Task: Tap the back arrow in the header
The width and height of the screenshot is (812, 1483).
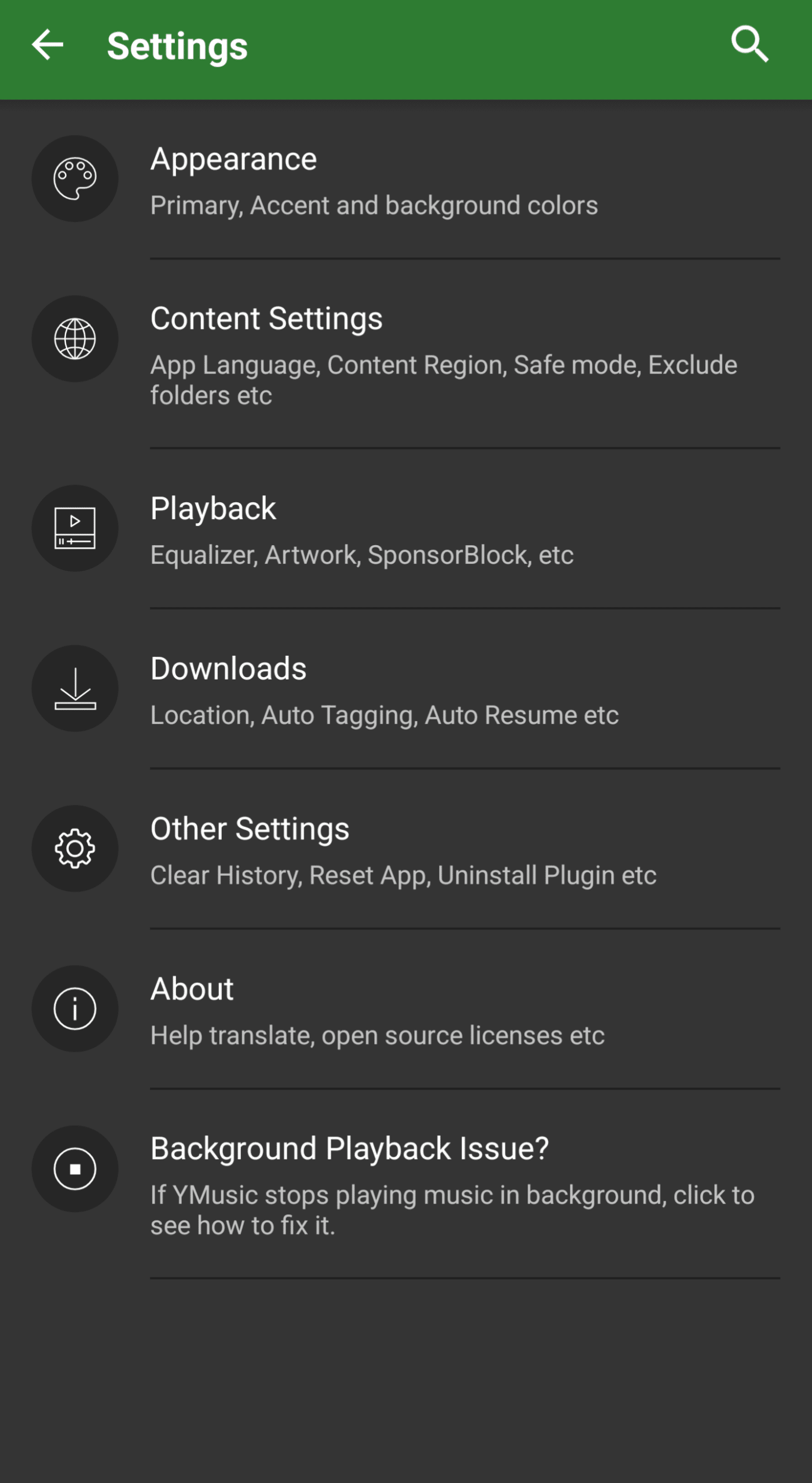Action: (47, 45)
